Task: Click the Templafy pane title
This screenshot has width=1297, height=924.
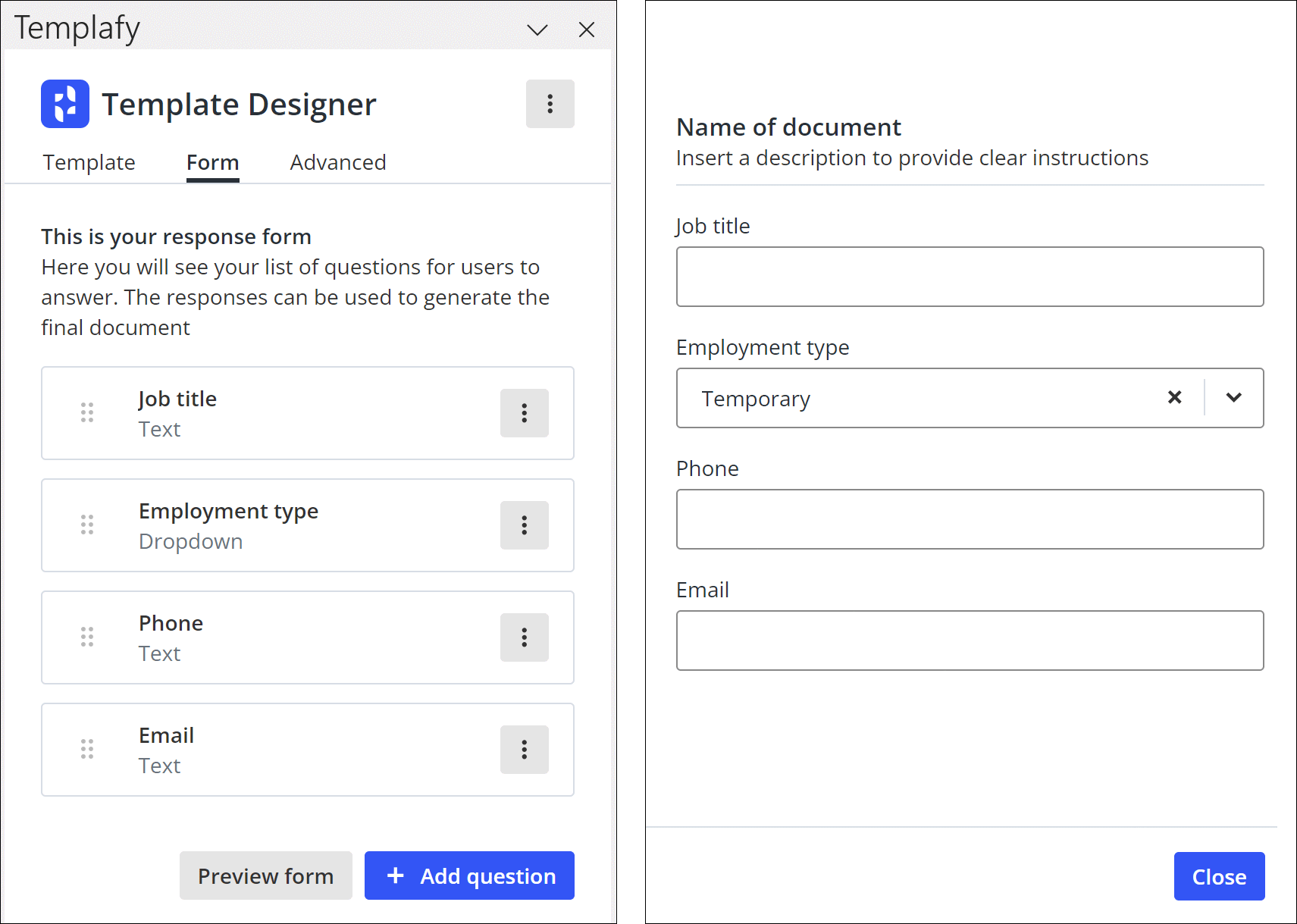Action: tap(77, 28)
